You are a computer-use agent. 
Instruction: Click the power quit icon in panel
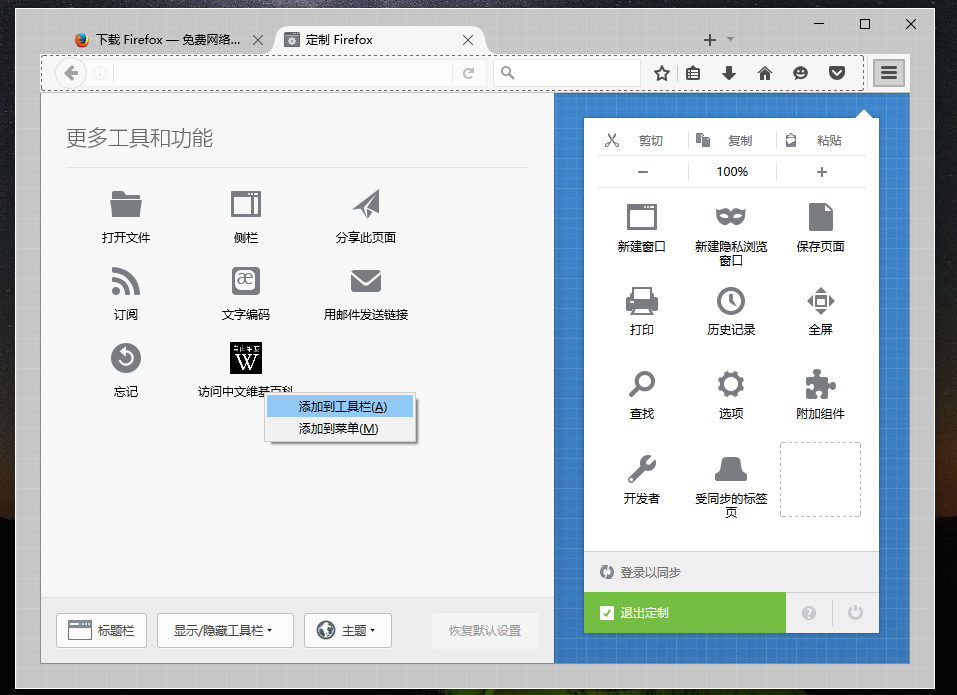point(855,613)
